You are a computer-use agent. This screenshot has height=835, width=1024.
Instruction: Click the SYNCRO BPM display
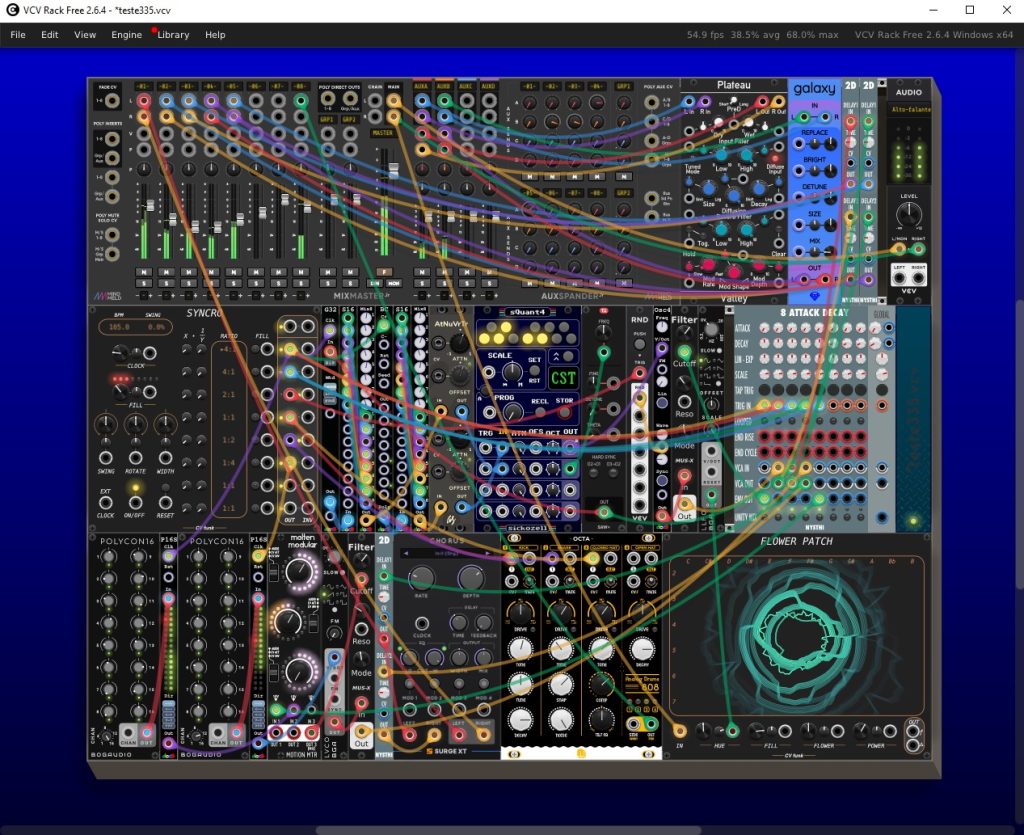[119, 326]
